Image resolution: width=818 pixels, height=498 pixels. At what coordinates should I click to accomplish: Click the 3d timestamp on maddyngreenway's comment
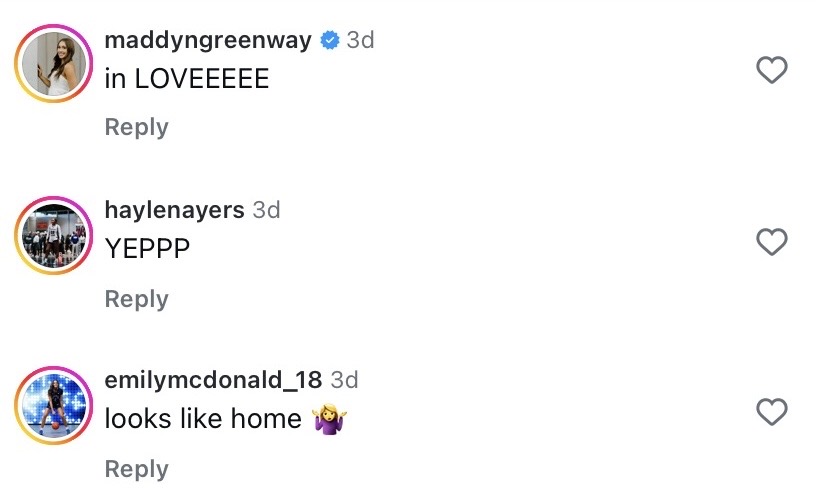click(360, 40)
